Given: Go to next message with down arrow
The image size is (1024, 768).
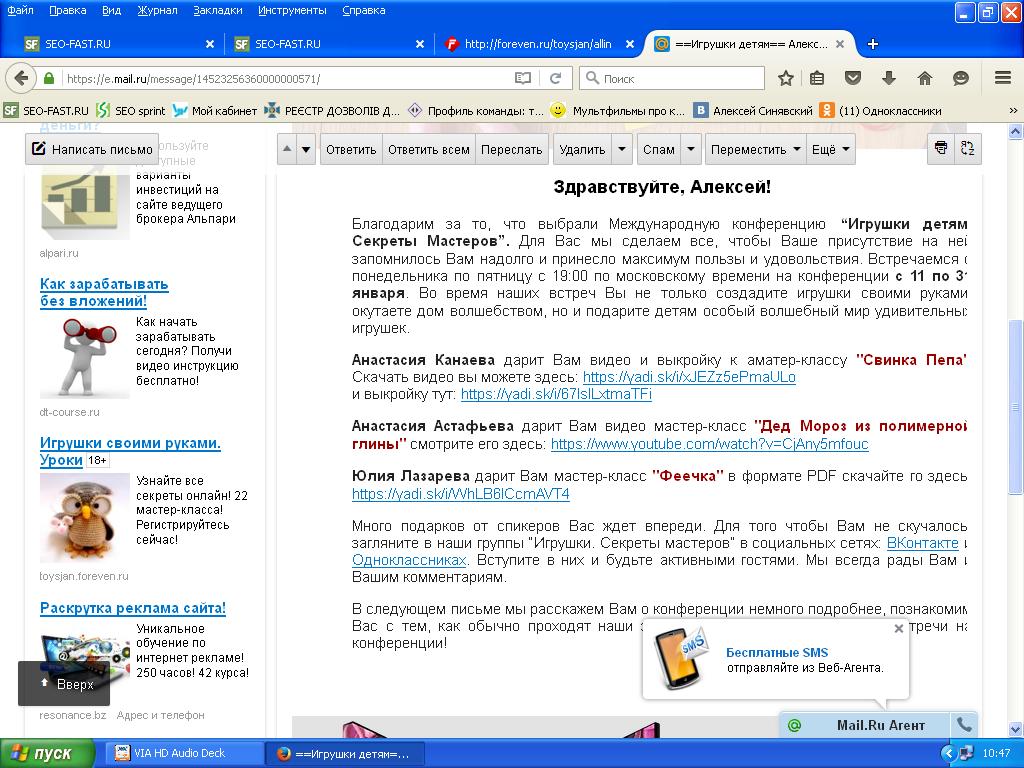Looking at the screenshot, I should click(306, 149).
